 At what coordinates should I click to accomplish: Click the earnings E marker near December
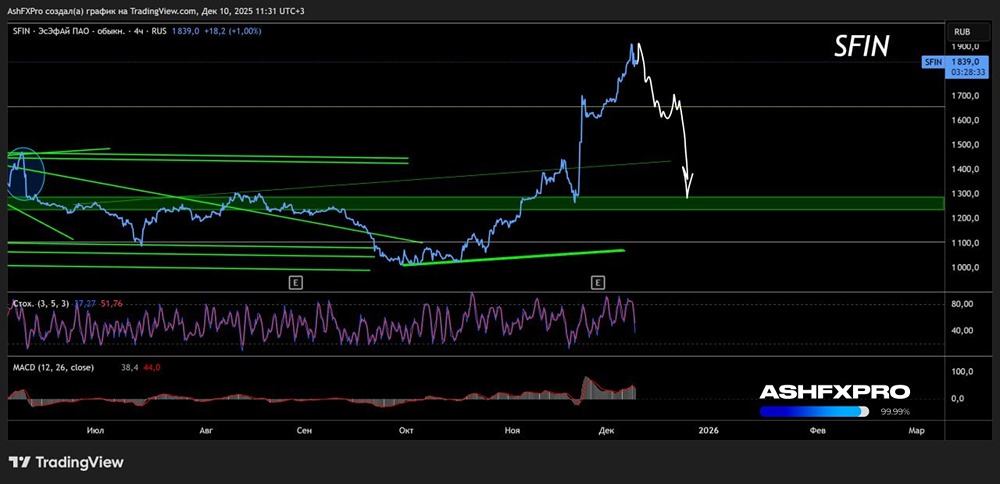598,283
